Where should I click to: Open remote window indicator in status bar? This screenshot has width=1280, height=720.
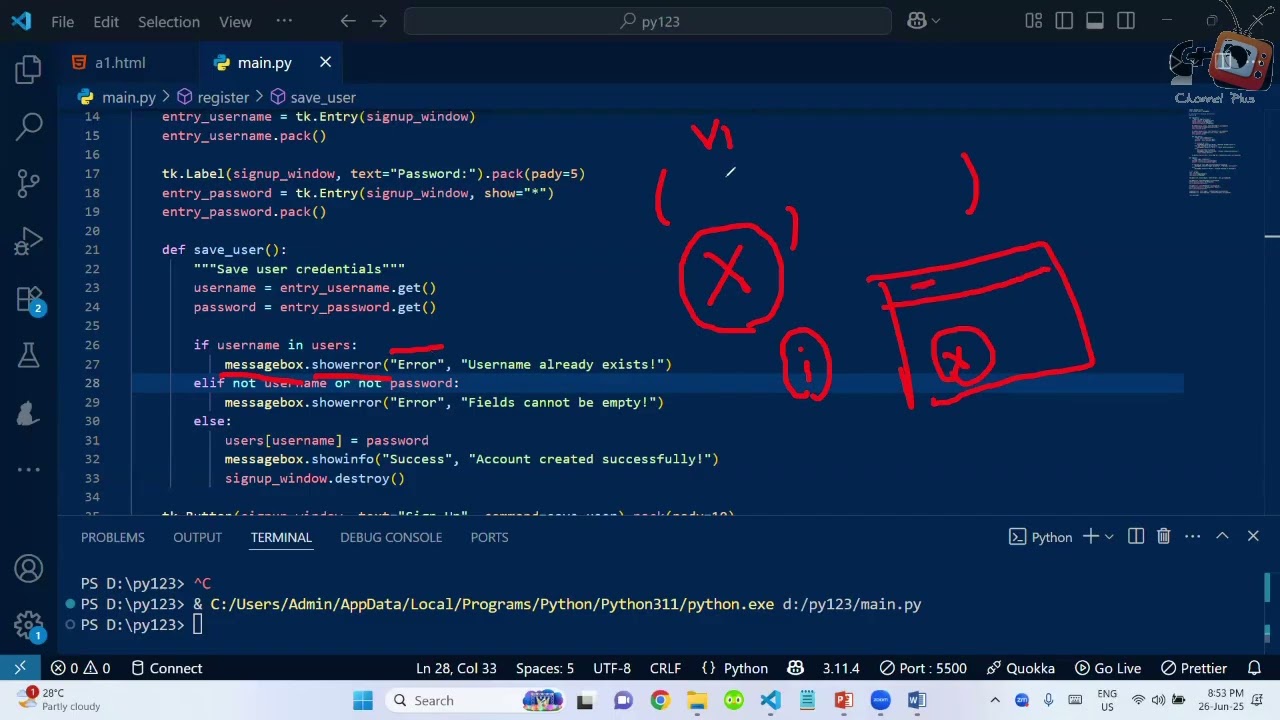pos(20,668)
